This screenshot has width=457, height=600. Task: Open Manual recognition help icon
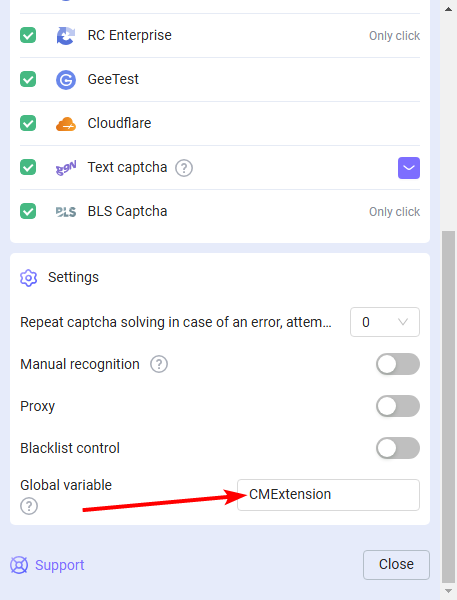[159, 364]
